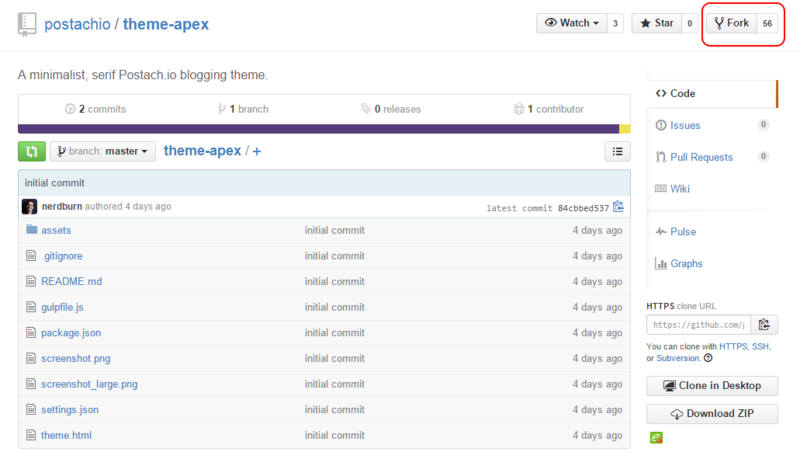The height and width of the screenshot is (452, 800).
Task: Star the theme-apex repository
Action: [x=657, y=23]
